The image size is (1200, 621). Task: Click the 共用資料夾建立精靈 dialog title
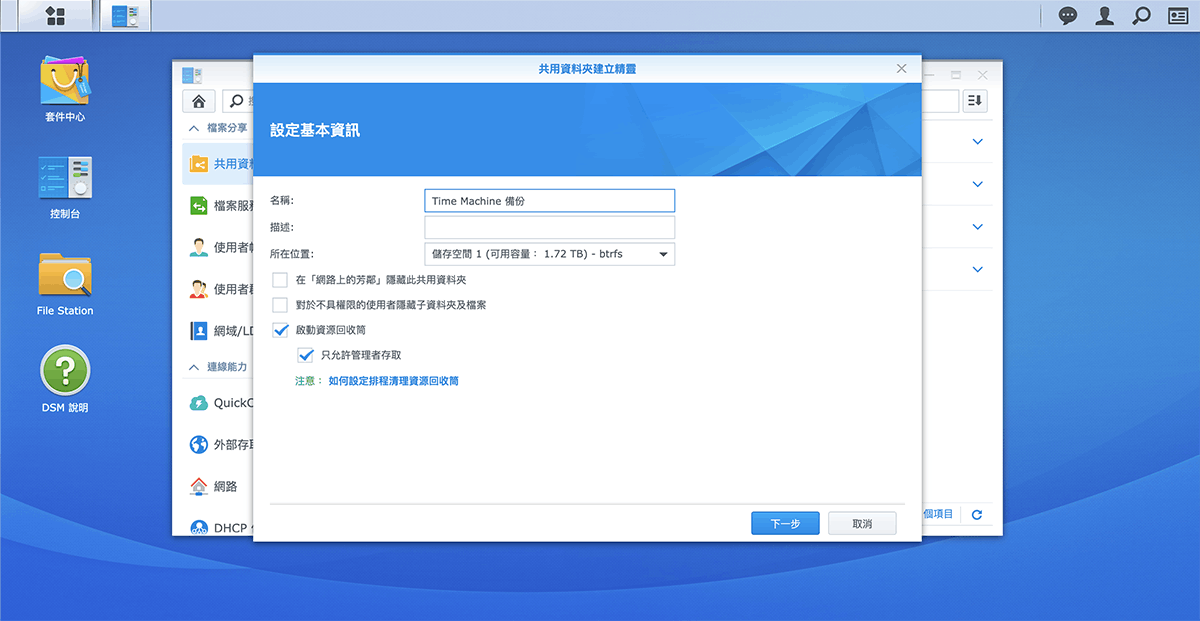(x=587, y=69)
